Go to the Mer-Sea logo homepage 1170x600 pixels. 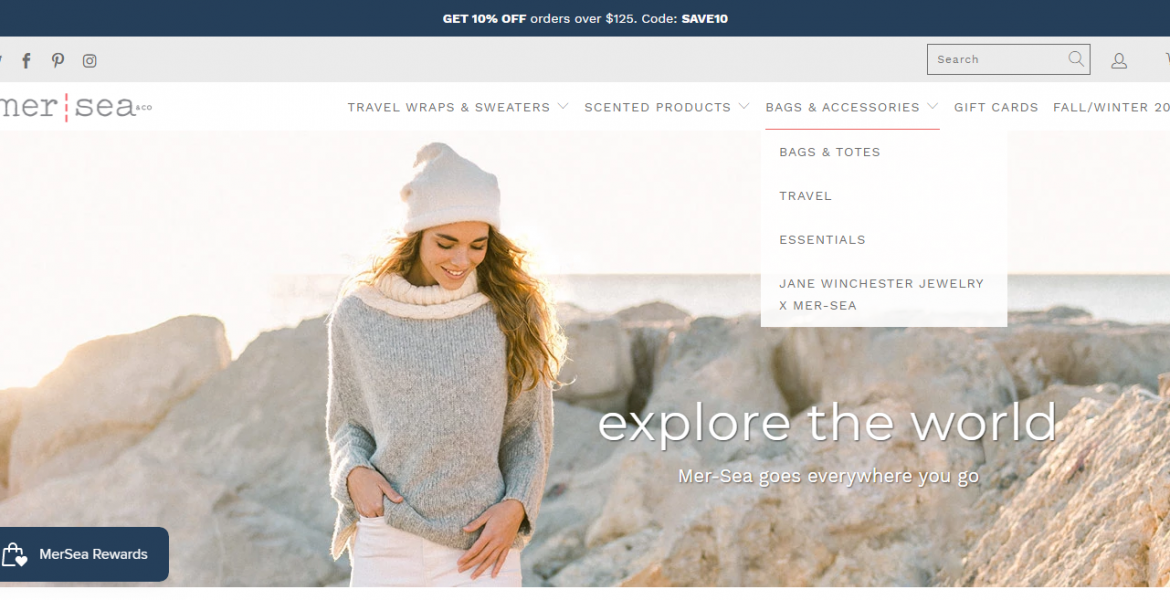pyautogui.click(x=75, y=107)
